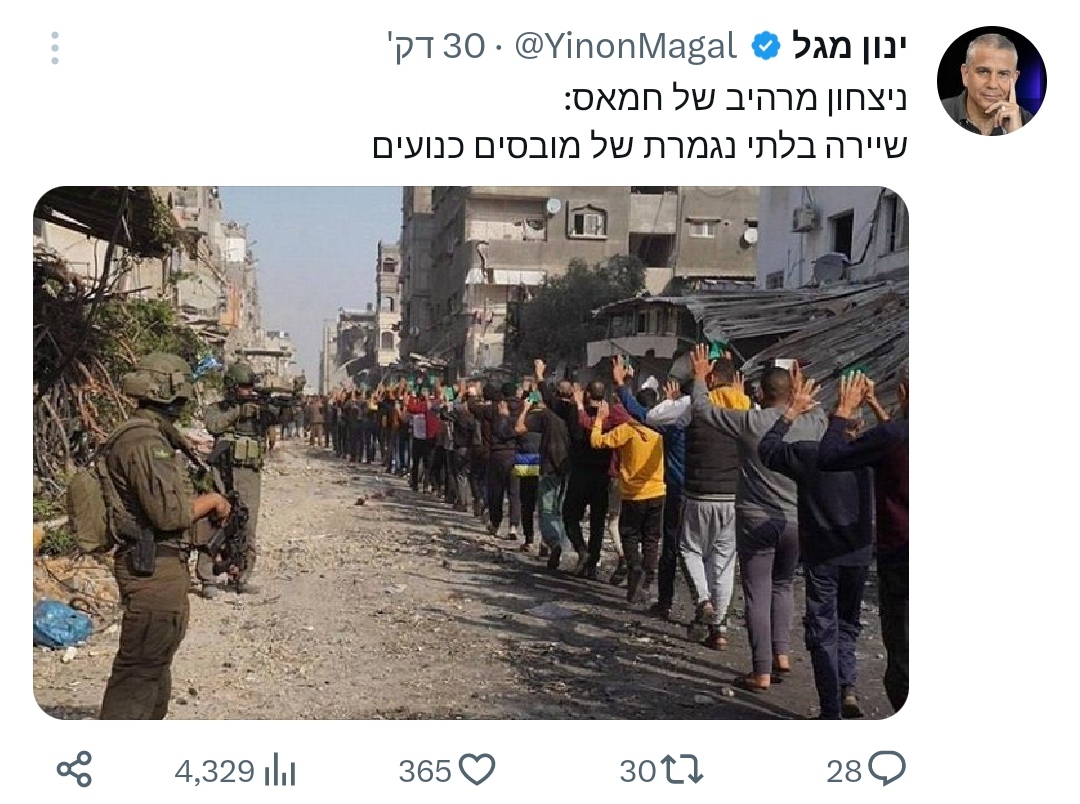Click the share icon below the photo
The height and width of the screenshot is (804, 1080).
(74, 770)
